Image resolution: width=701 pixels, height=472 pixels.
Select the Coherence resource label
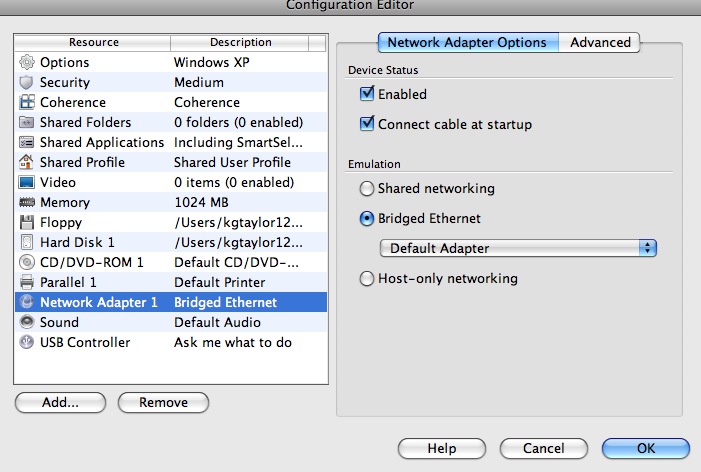pos(73,102)
